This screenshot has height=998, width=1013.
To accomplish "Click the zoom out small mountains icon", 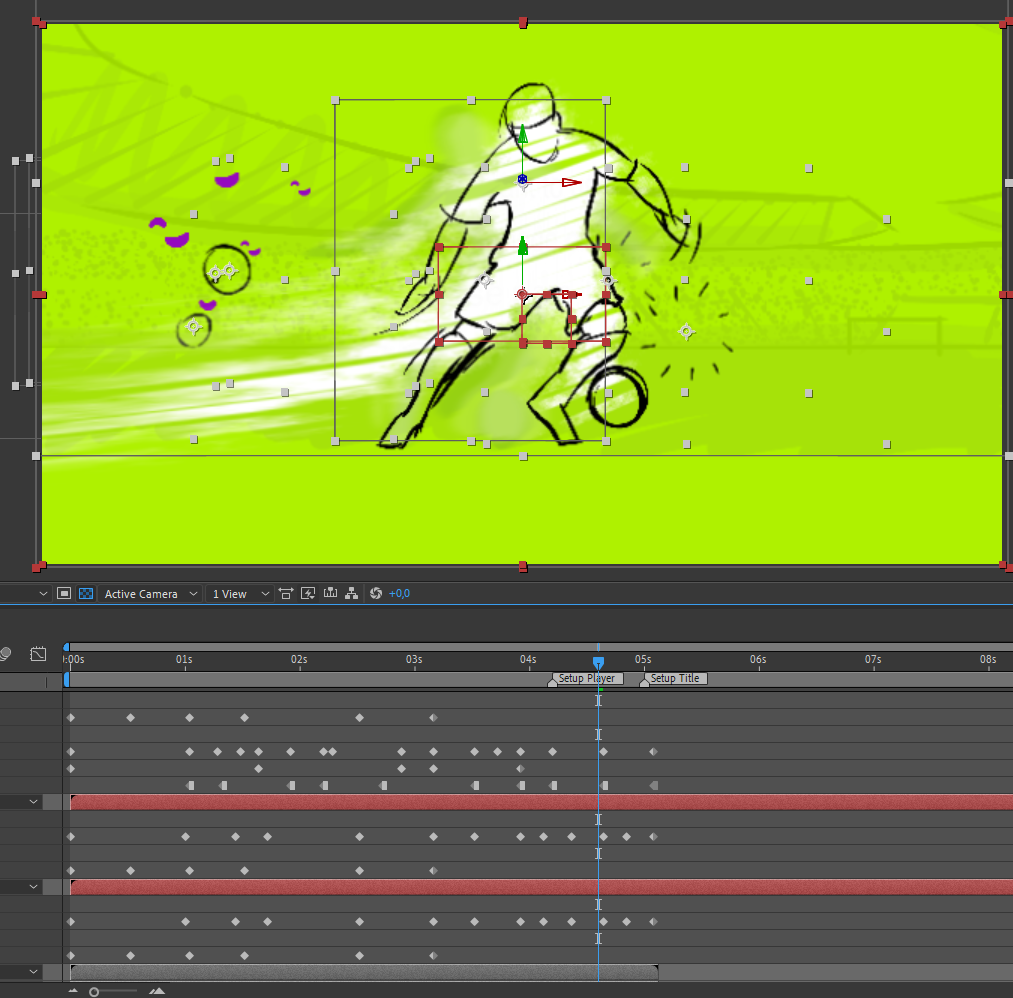I will pos(72,991).
